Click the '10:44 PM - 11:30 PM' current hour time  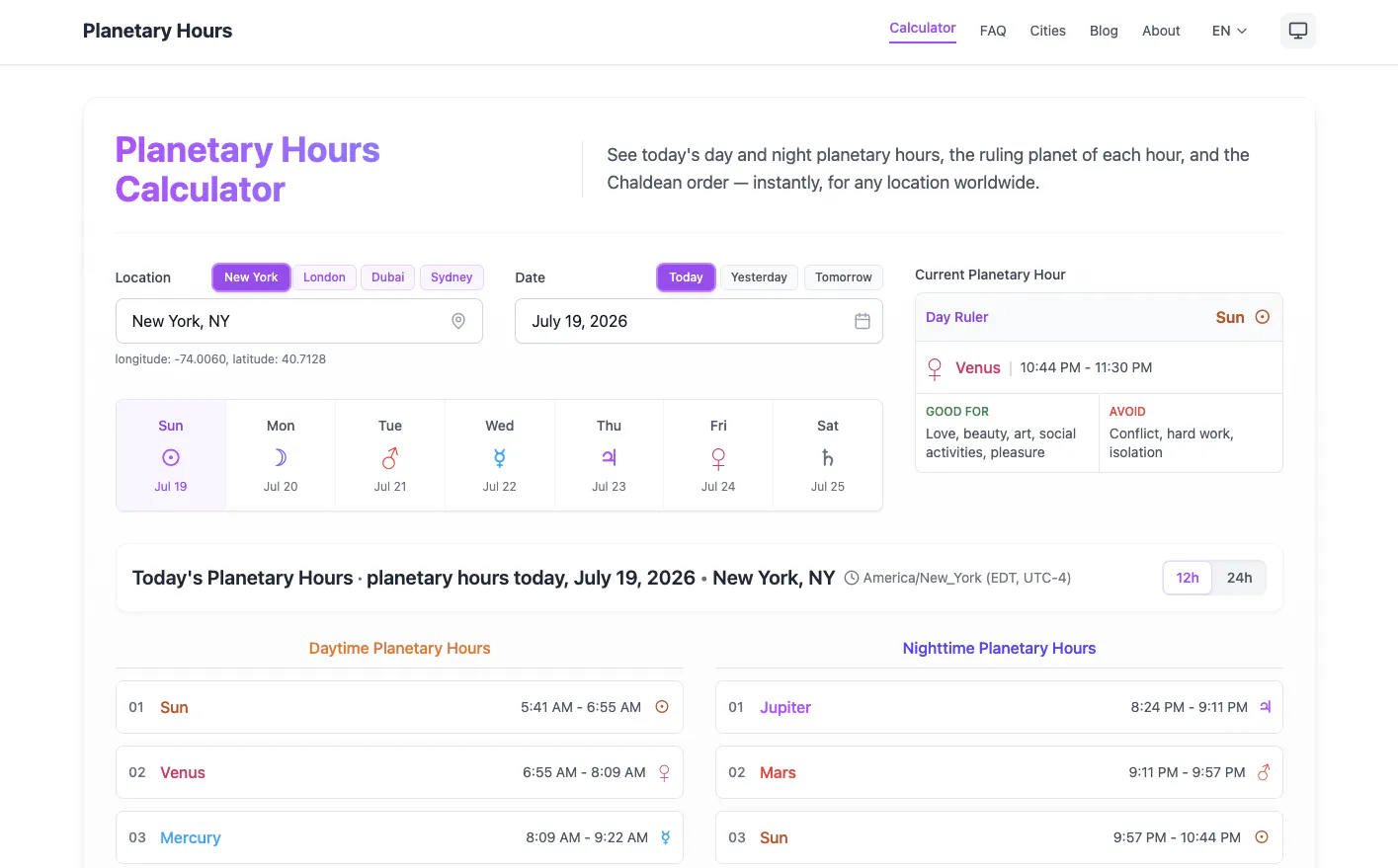tap(1086, 367)
